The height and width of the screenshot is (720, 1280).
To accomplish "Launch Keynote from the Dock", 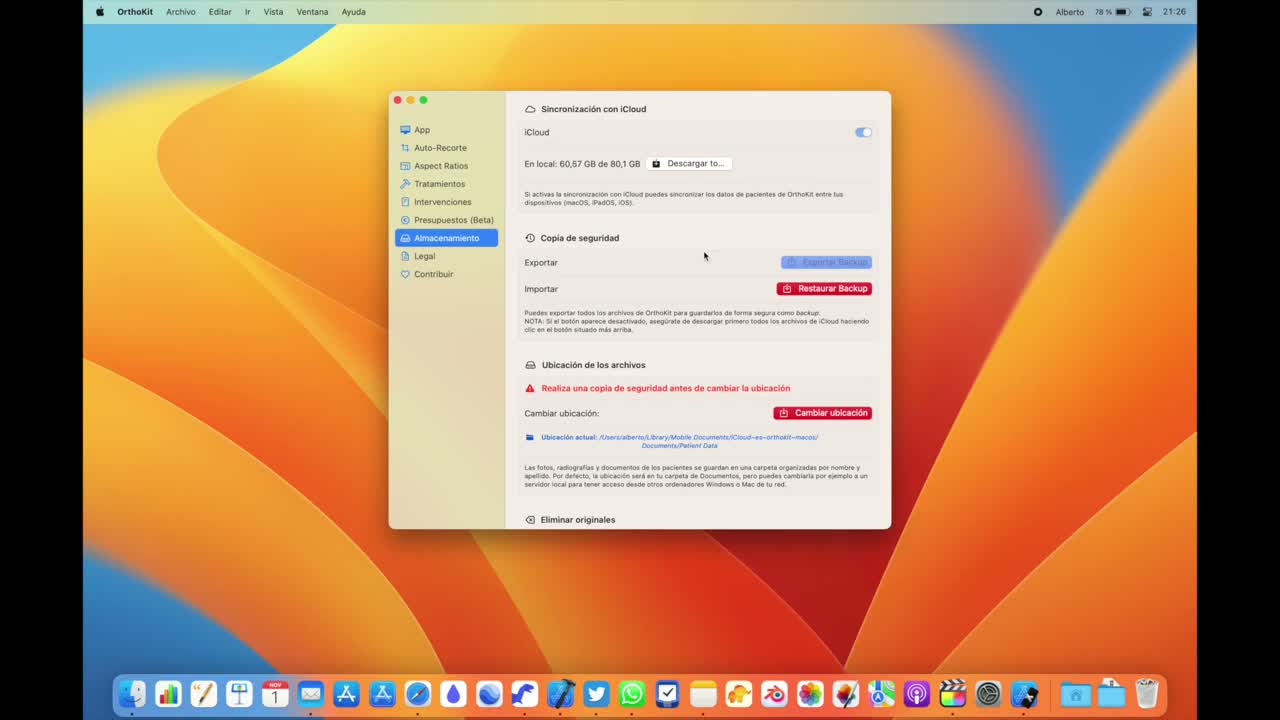I will pos(239,693).
